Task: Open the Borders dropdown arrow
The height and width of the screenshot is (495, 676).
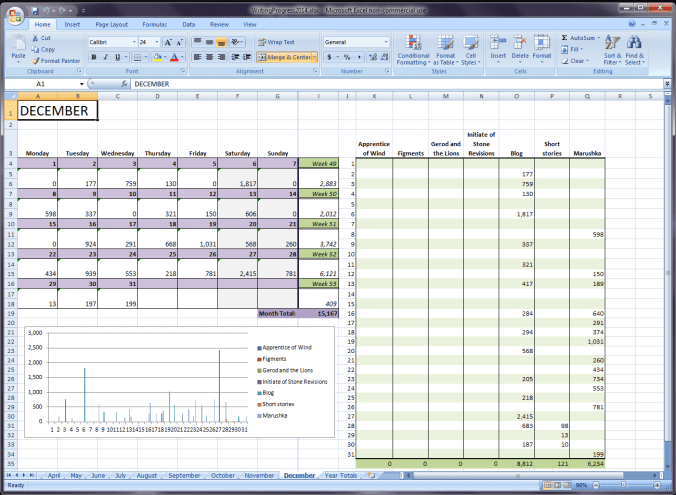Action: [x=146, y=57]
